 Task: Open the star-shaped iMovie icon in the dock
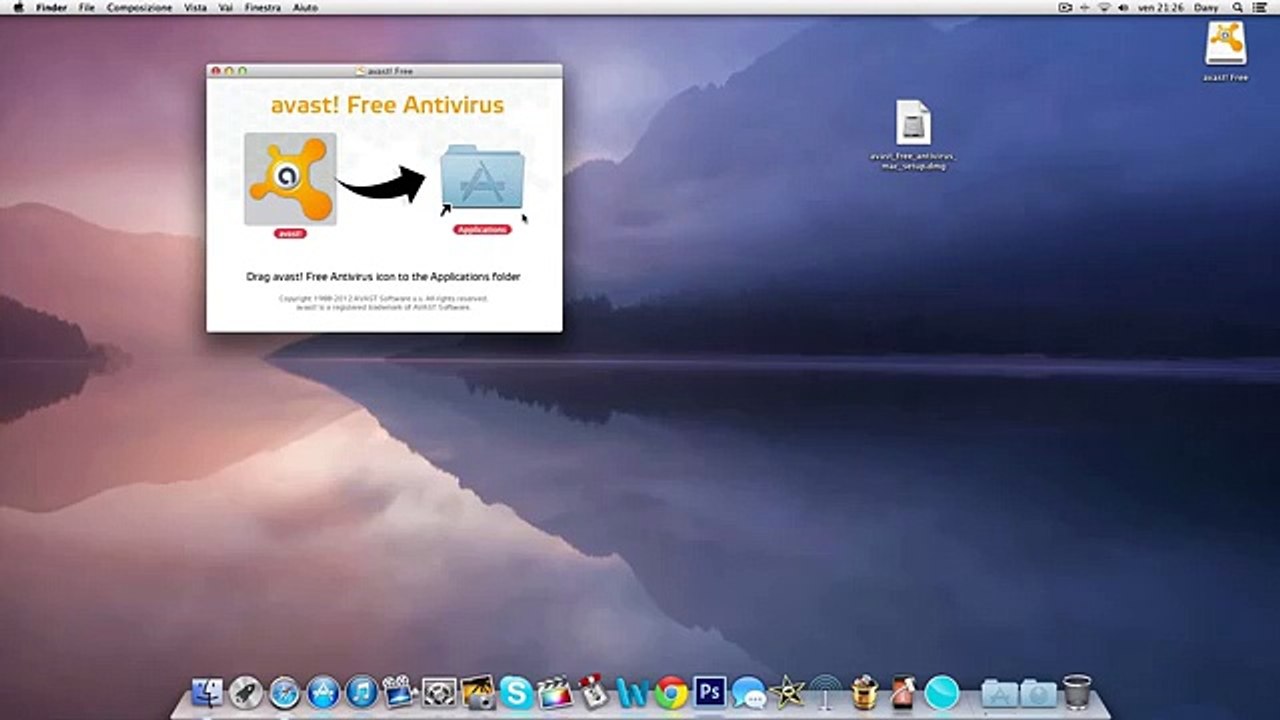pyautogui.click(x=787, y=692)
